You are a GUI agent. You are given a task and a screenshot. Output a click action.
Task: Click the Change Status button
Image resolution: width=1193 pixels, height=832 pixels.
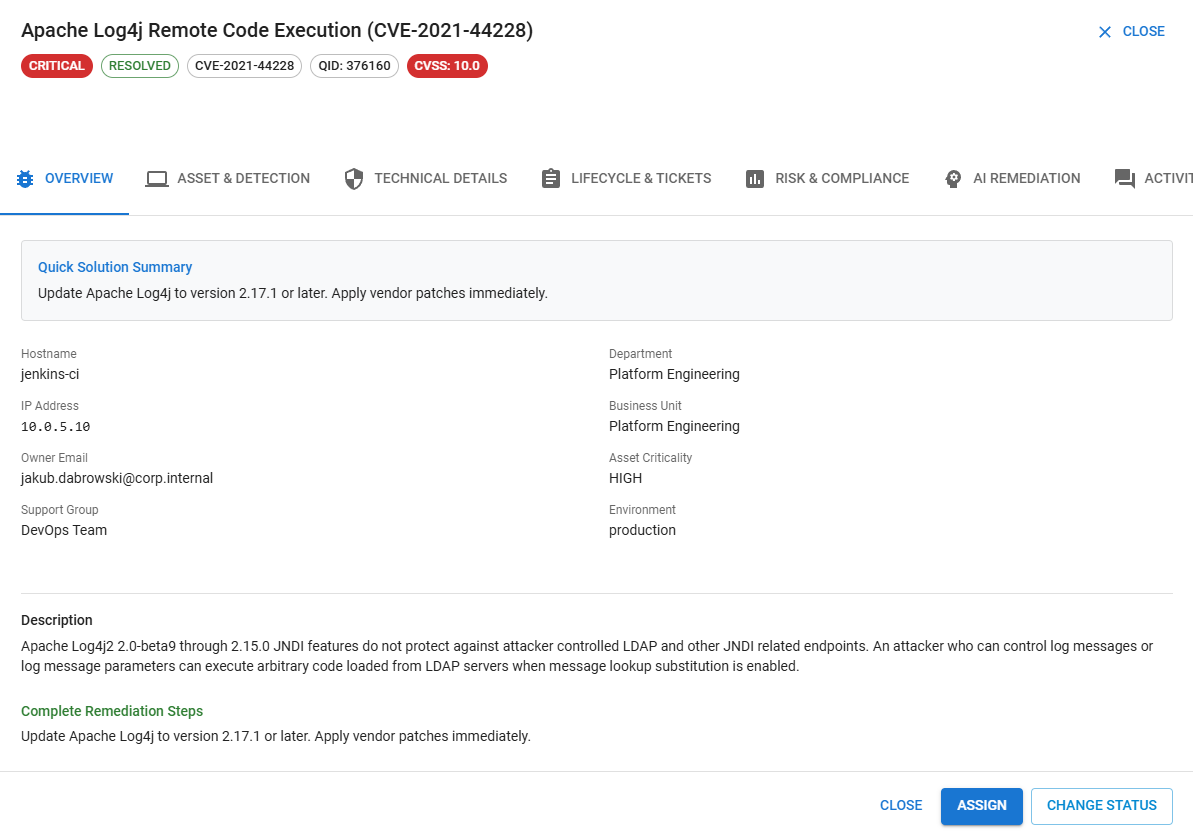(1102, 806)
